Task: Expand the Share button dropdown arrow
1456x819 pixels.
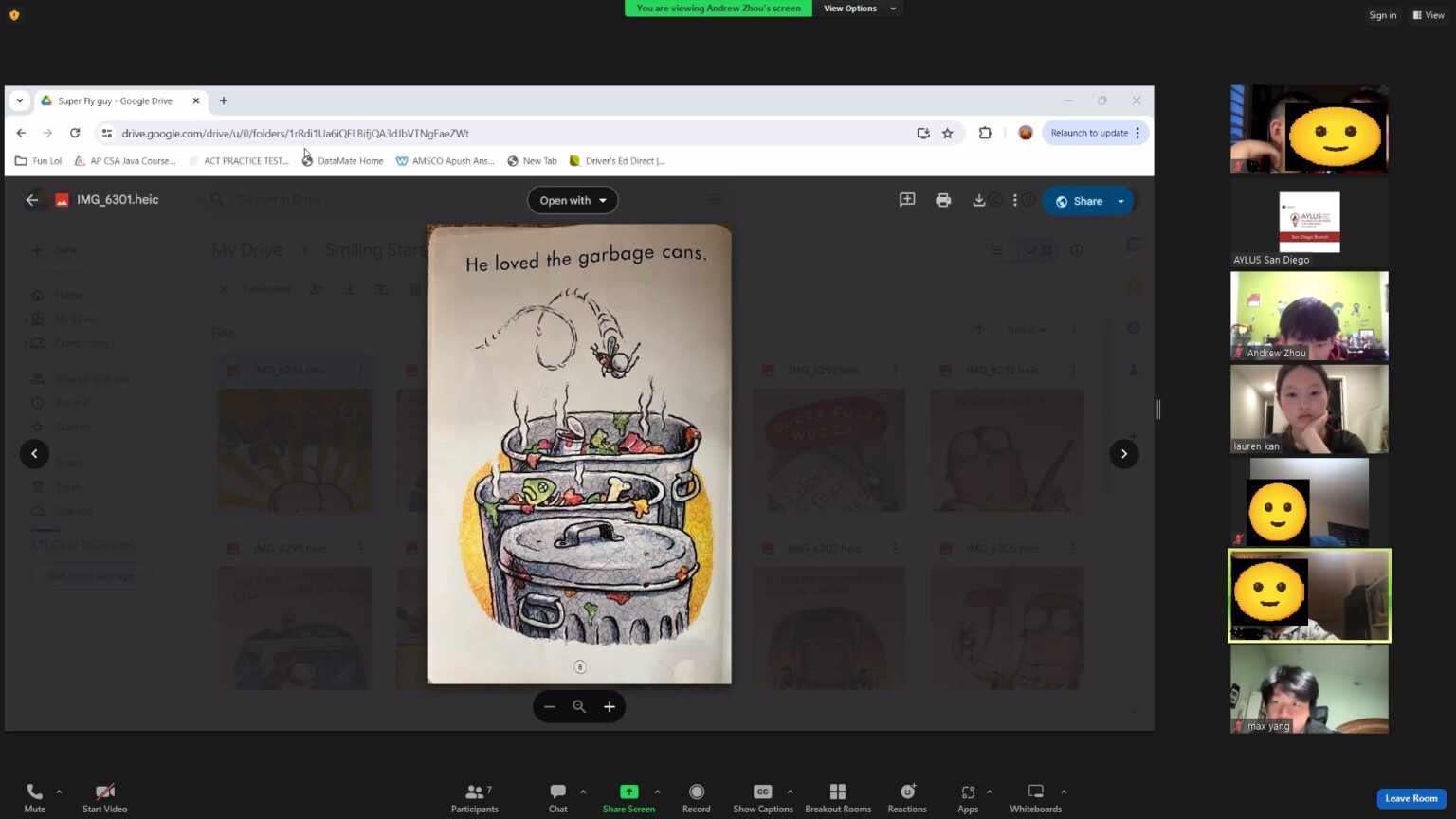Action: (1121, 201)
